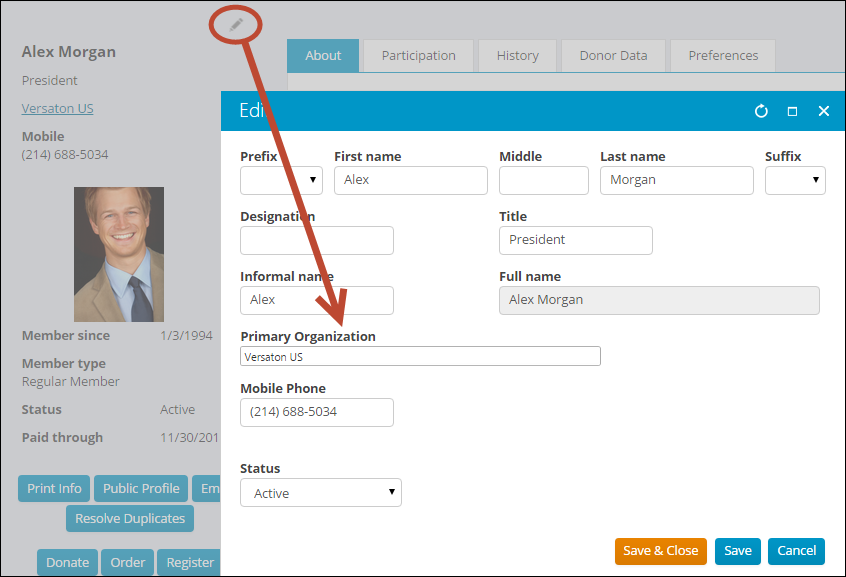The height and width of the screenshot is (577, 846).
Task: Maximize the Edit dialog window
Action: click(x=792, y=111)
